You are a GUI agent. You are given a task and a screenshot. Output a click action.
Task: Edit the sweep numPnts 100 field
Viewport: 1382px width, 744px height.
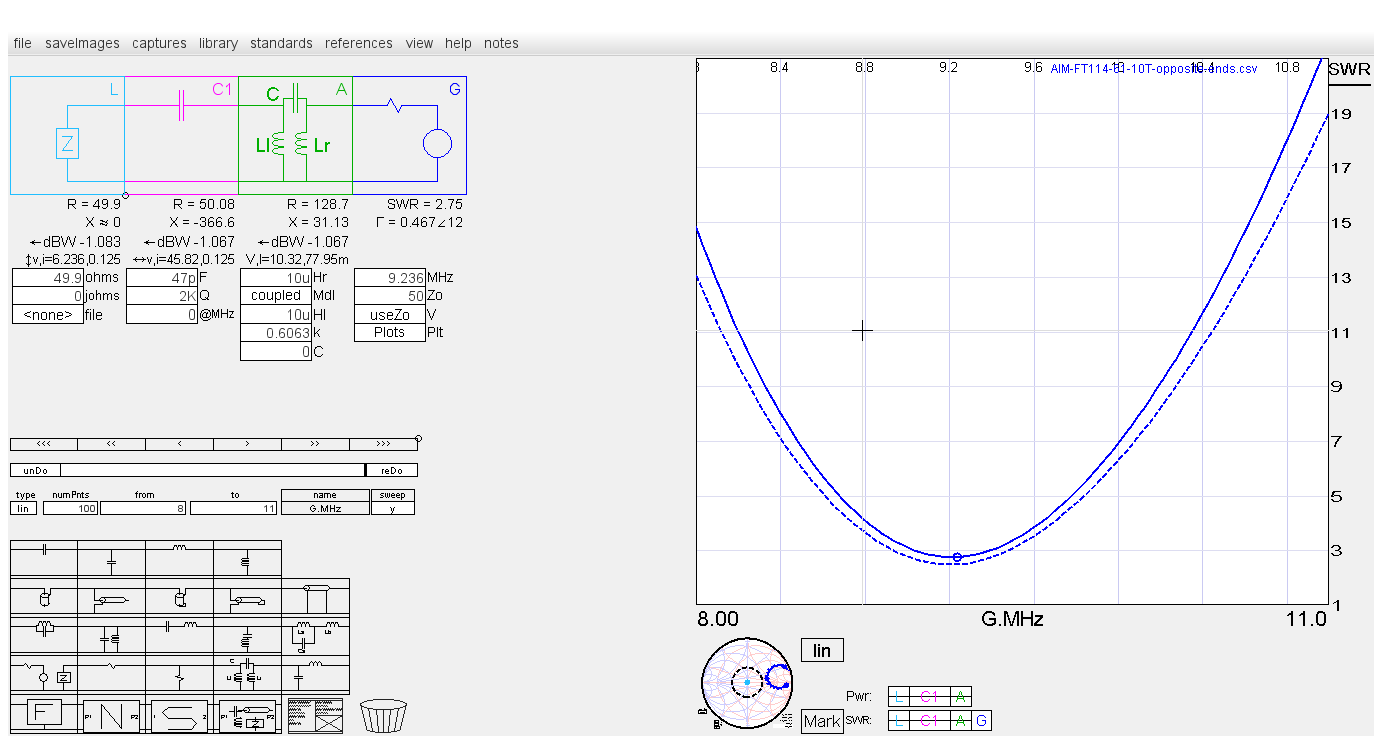coord(70,508)
